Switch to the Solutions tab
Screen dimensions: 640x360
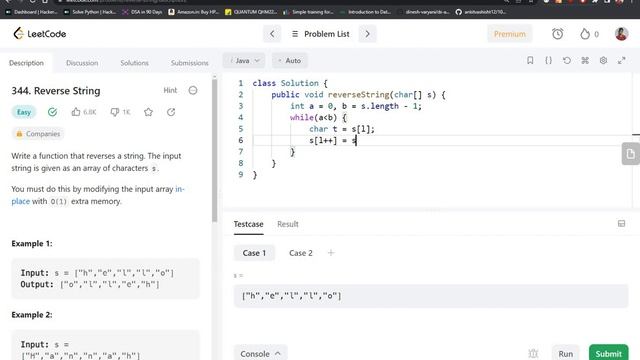click(134, 63)
